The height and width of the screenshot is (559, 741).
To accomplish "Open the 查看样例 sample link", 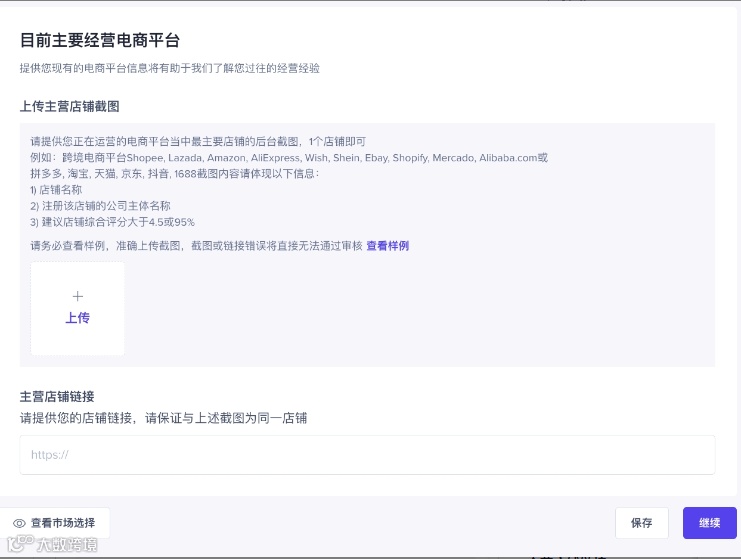I will 388,246.
